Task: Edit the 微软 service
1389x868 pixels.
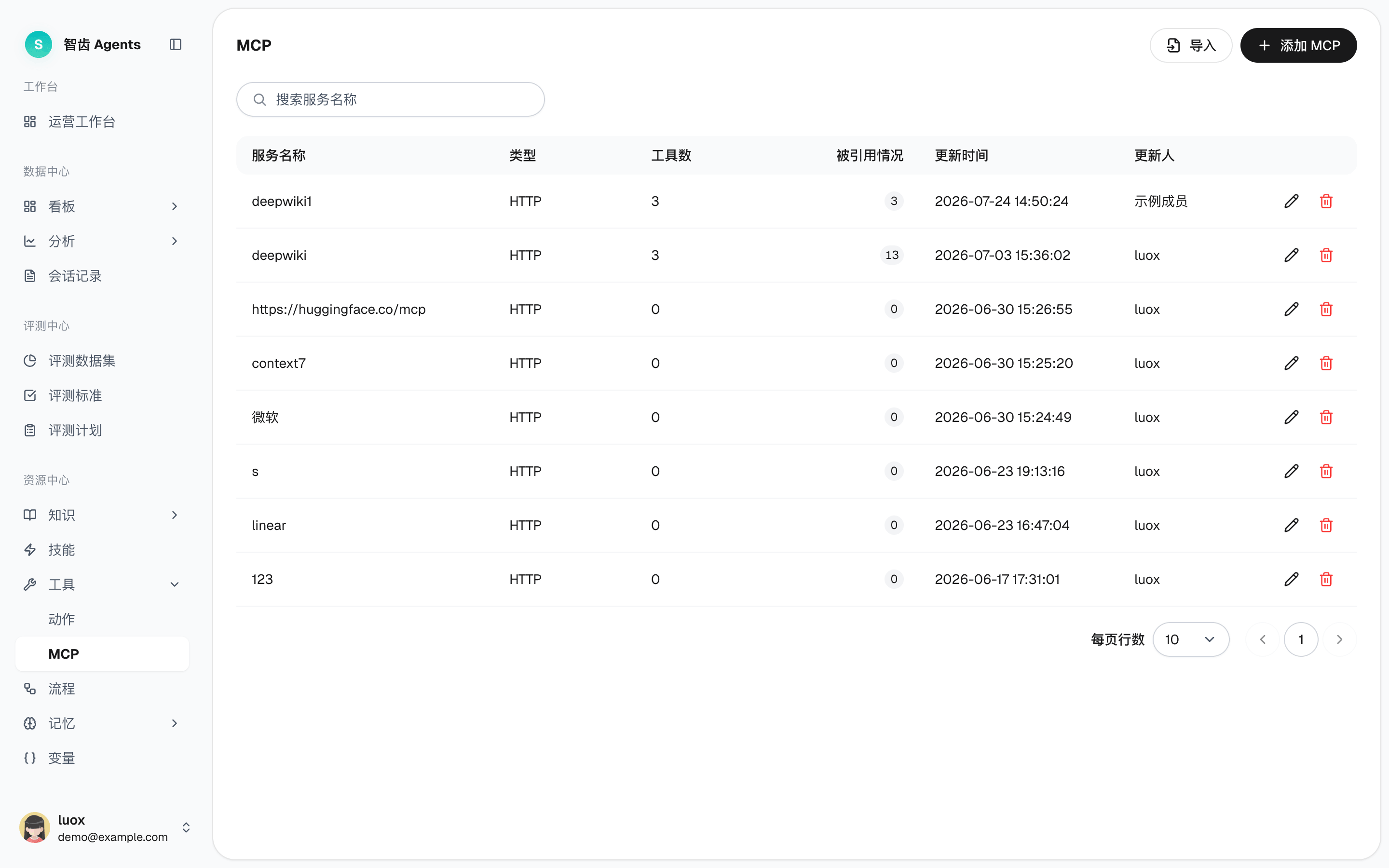Action: point(1292,417)
